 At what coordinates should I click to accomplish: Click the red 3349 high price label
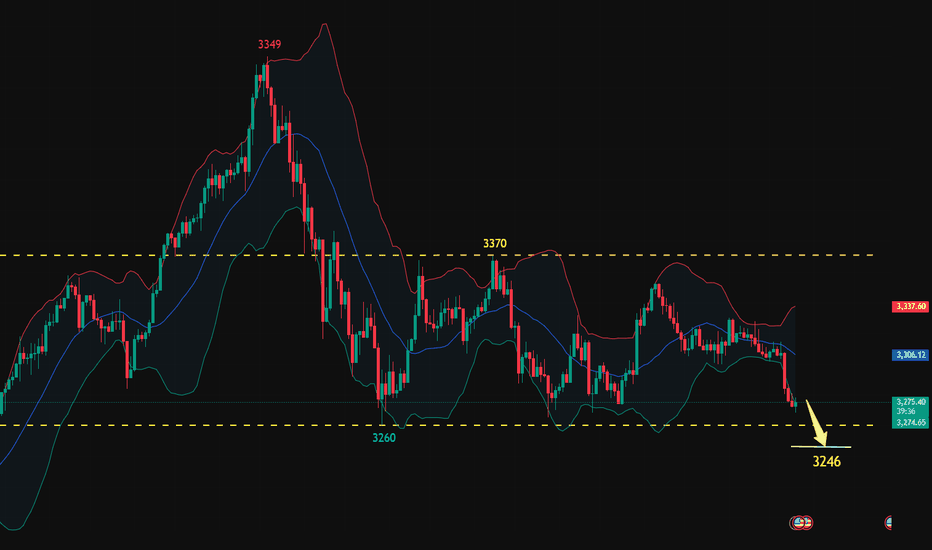coord(269,45)
